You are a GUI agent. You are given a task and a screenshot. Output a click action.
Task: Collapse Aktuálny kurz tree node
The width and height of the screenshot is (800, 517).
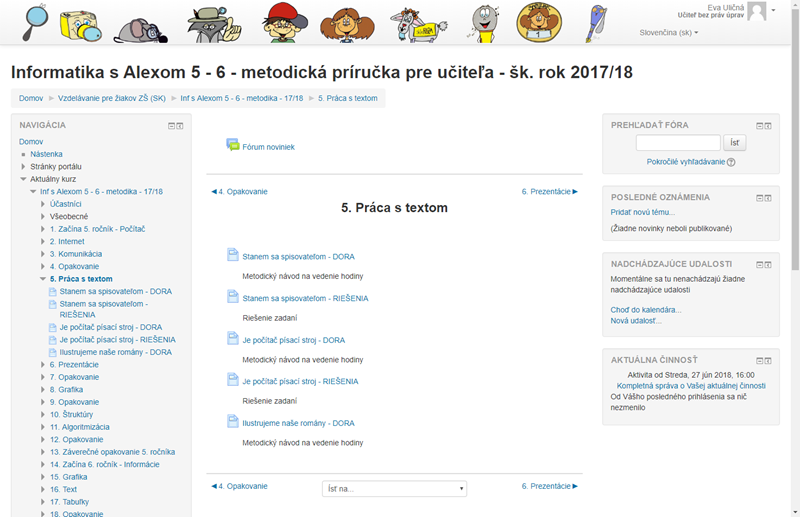click(23, 179)
